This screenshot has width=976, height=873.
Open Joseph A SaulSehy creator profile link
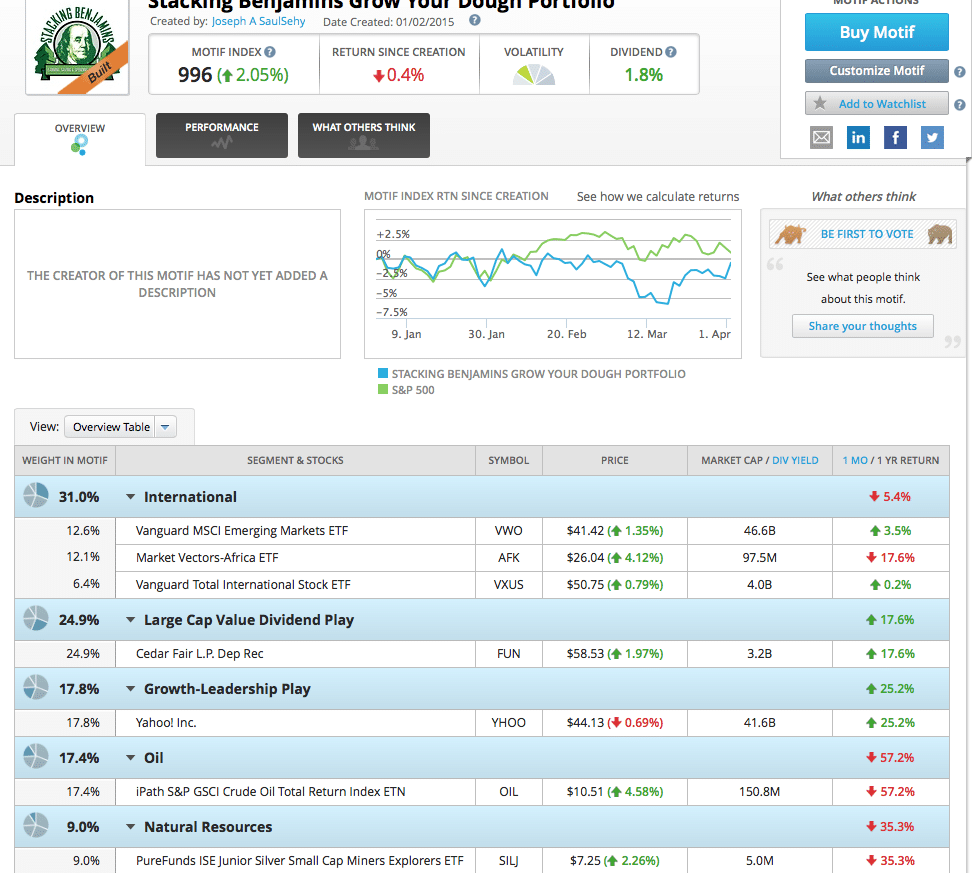pos(258,21)
